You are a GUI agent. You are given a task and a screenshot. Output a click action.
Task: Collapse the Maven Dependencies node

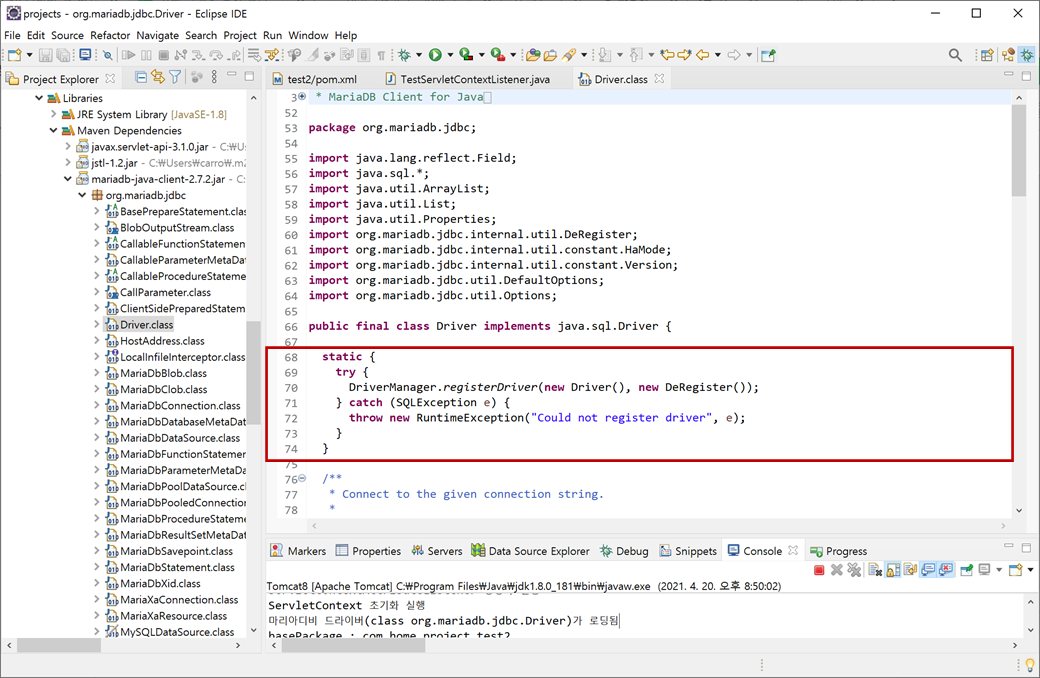pos(52,130)
